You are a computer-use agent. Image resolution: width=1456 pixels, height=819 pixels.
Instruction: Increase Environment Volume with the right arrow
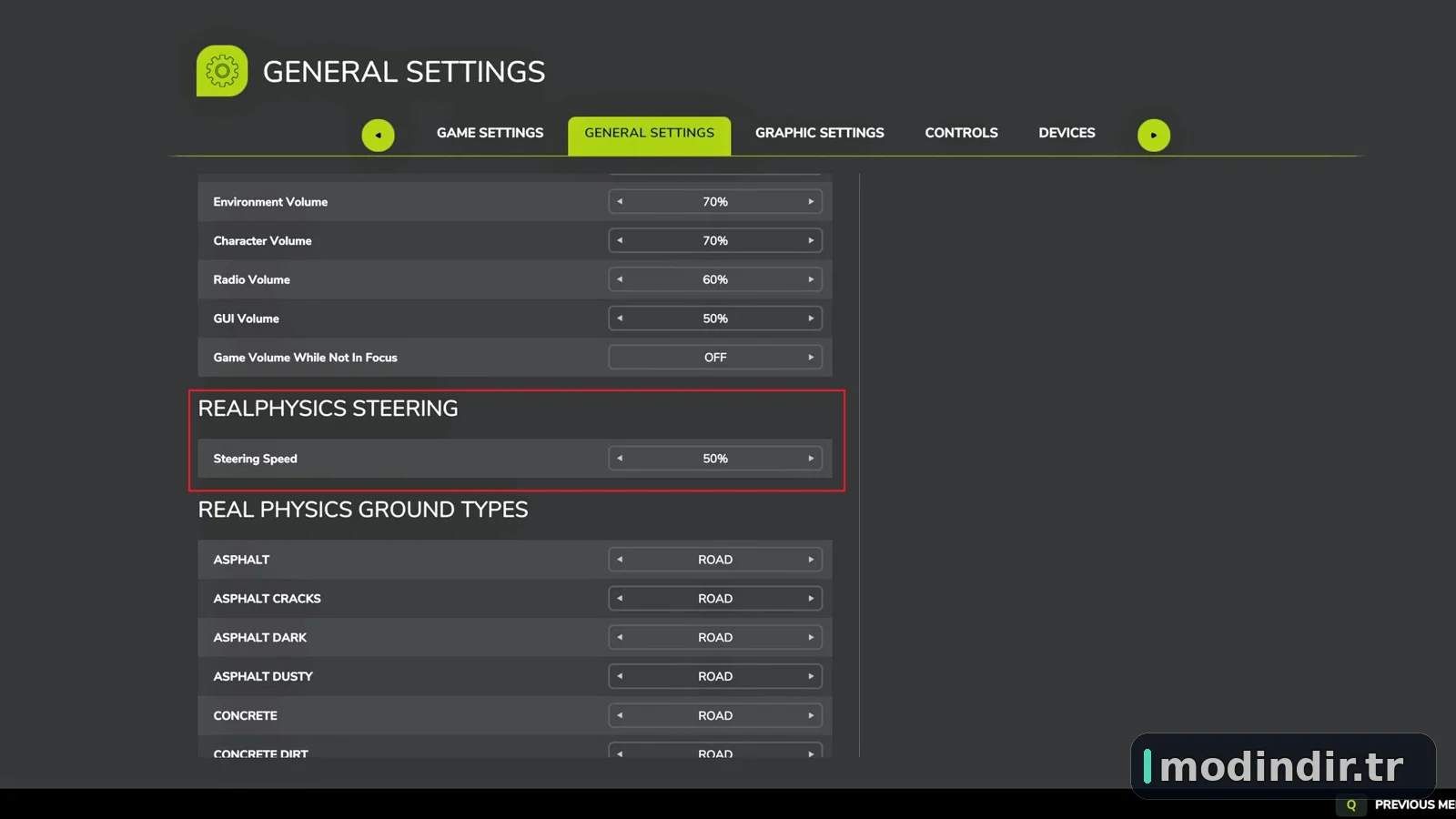coord(811,202)
